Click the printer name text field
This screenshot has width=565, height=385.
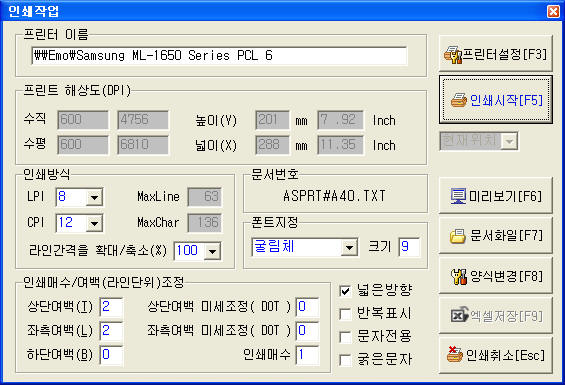coord(219,56)
